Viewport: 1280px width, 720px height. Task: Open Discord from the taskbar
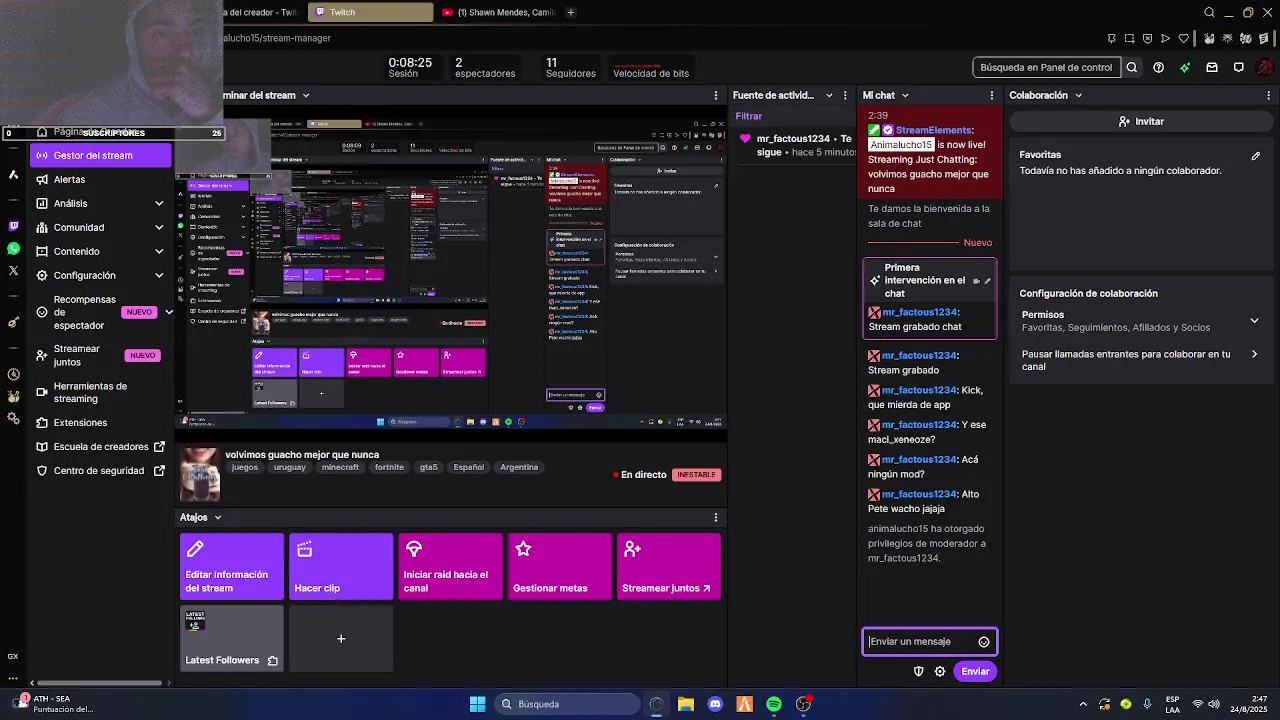715,704
